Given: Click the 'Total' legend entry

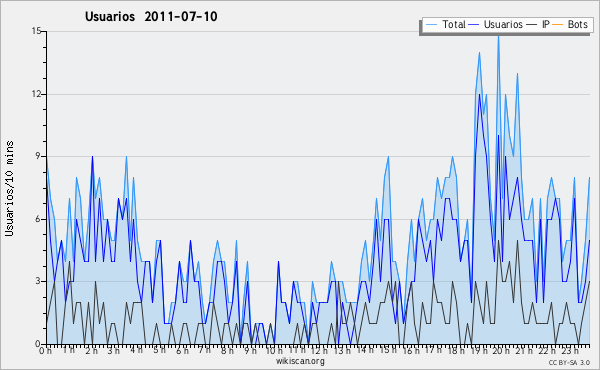Looking at the screenshot, I should pos(454,24).
